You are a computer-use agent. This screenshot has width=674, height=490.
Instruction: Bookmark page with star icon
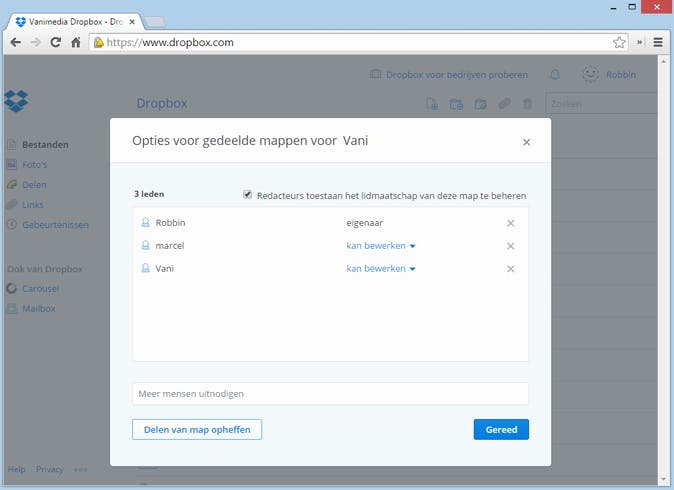(619, 42)
